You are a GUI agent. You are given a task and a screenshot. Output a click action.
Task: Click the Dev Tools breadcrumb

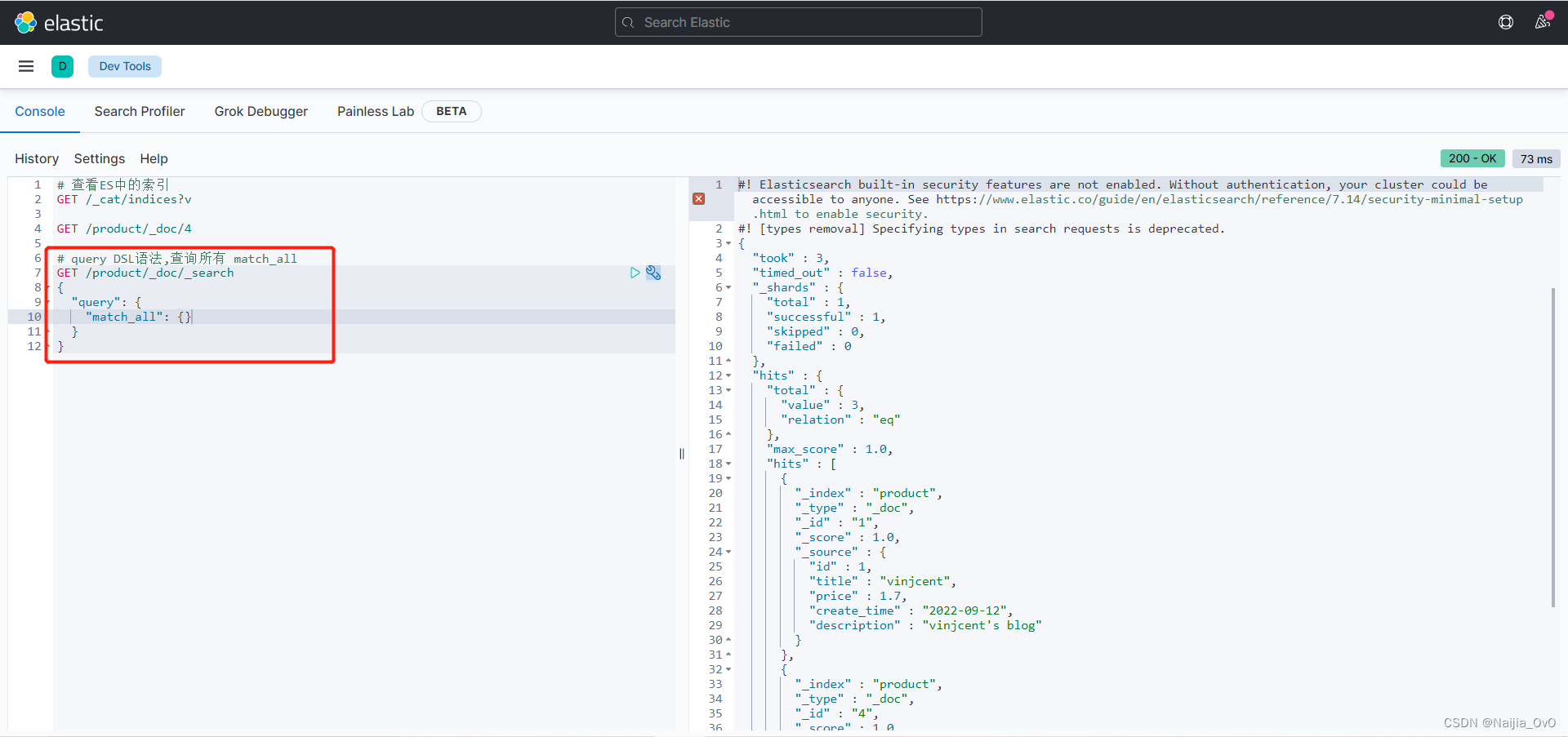(x=125, y=66)
